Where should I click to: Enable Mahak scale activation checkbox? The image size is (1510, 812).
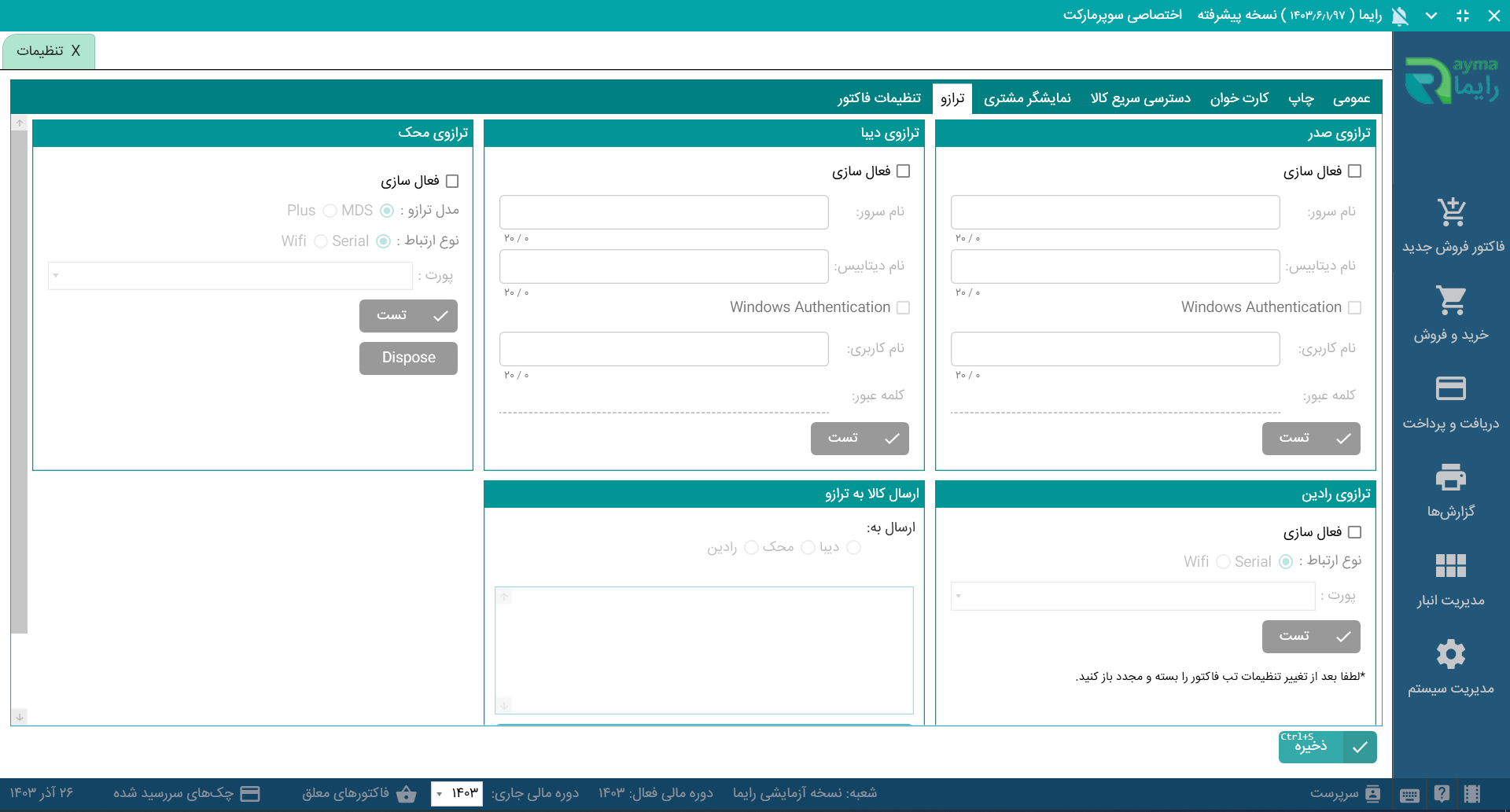[x=451, y=182]
